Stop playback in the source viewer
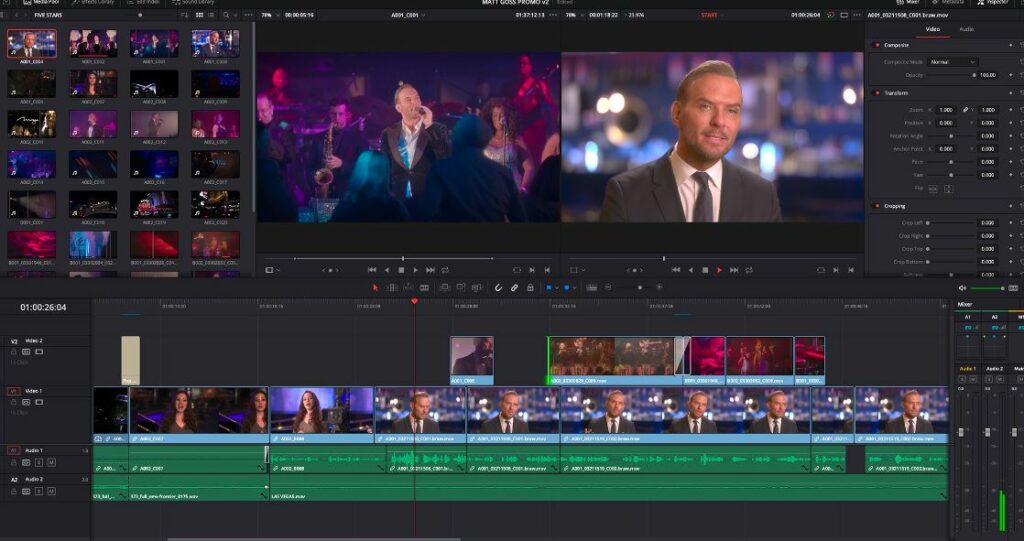This screenshot has width=1024, height=541. [x=401, y=270]
